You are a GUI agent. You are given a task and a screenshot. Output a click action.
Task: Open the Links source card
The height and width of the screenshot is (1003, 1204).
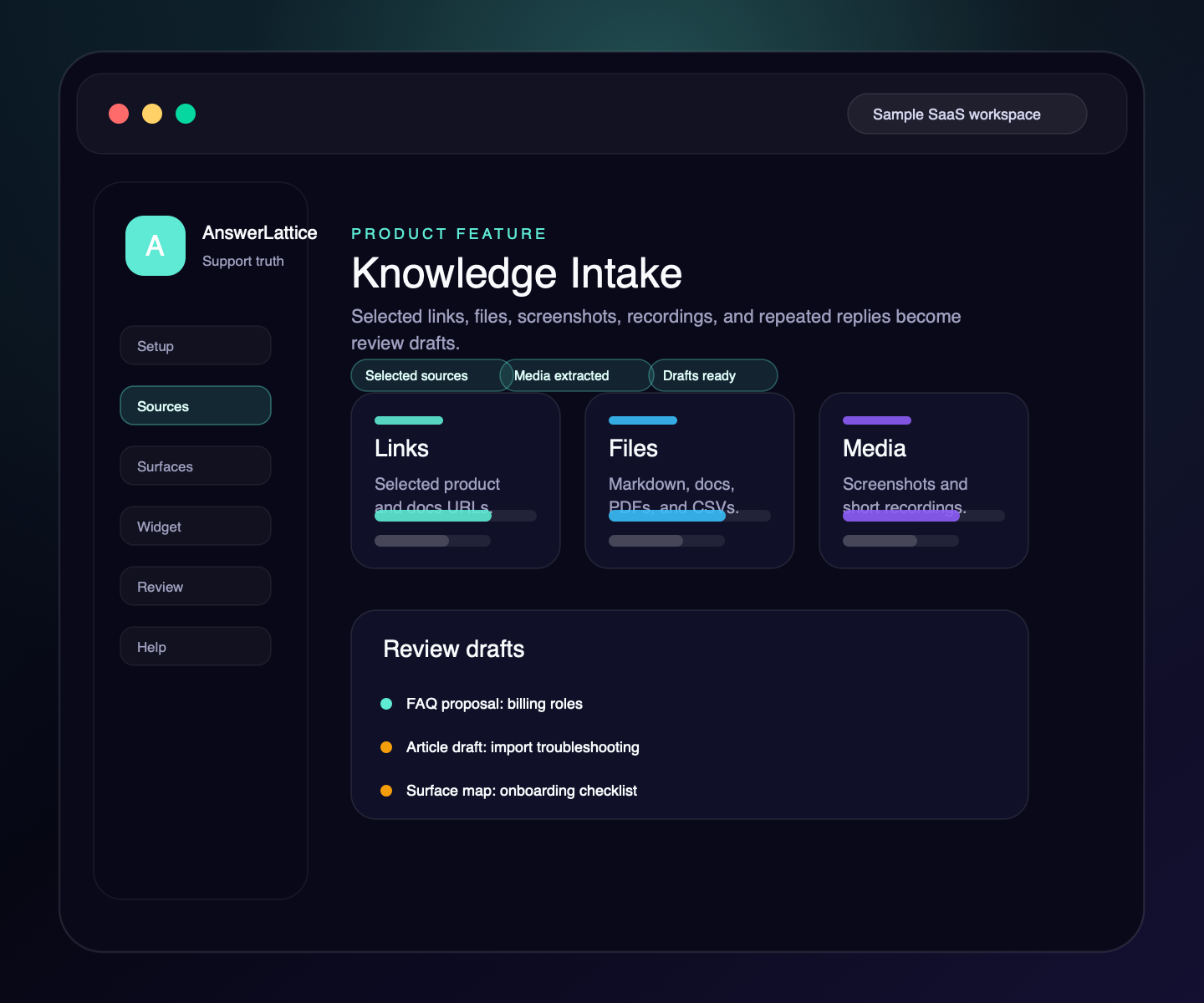click(456, 481)
